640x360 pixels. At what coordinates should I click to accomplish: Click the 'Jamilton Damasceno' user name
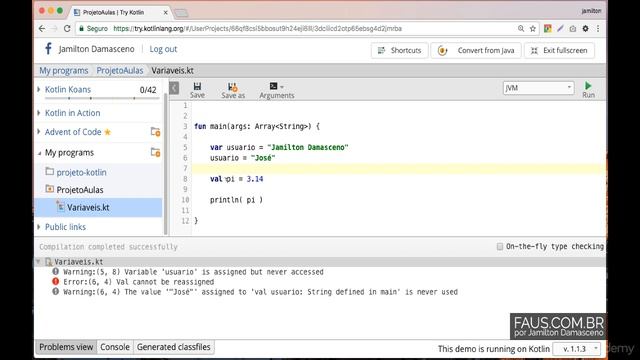pyautogui.click(x=96, y=49)
